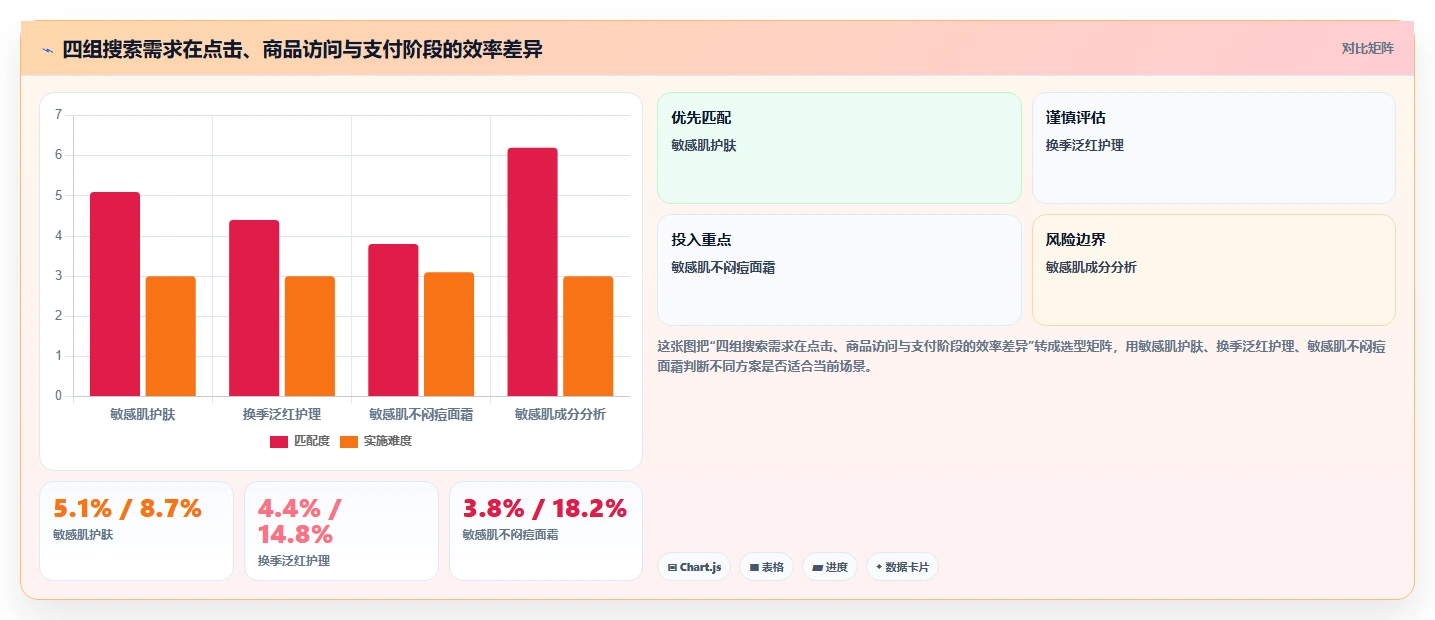This screenshot has height=620, width=1435.
Task: Open the 风险边界 matrix card
Action: tap(1213, 270)
